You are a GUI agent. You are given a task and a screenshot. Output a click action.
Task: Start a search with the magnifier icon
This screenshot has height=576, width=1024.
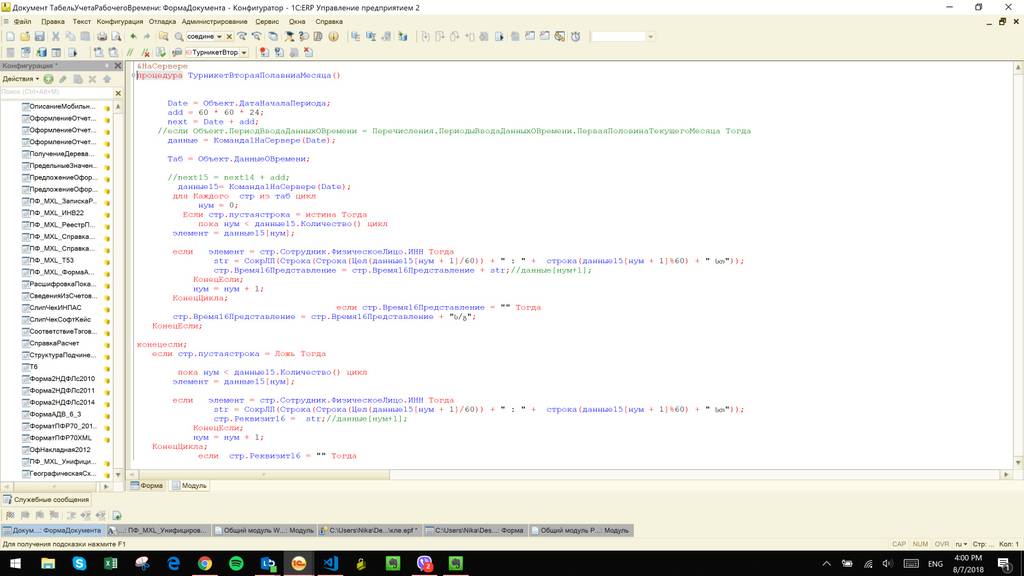(178, 37)
